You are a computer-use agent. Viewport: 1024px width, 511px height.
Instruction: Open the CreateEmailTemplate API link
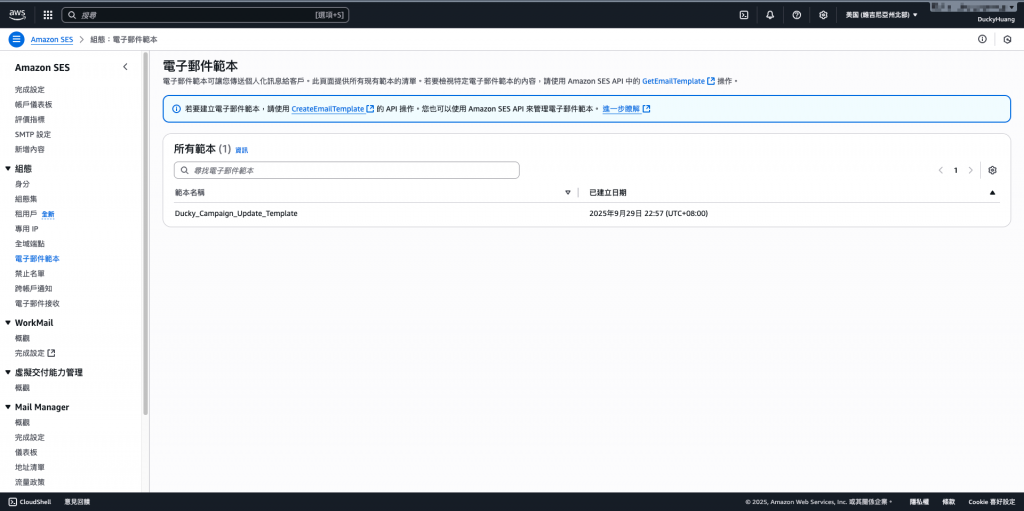click(x=332, y=109)
